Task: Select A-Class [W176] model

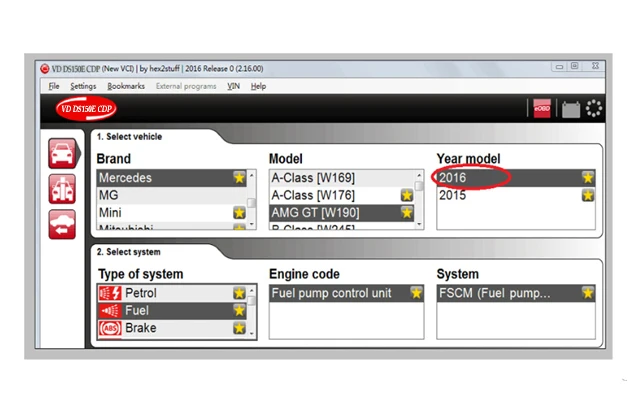Action: click(x=342, y=196)
